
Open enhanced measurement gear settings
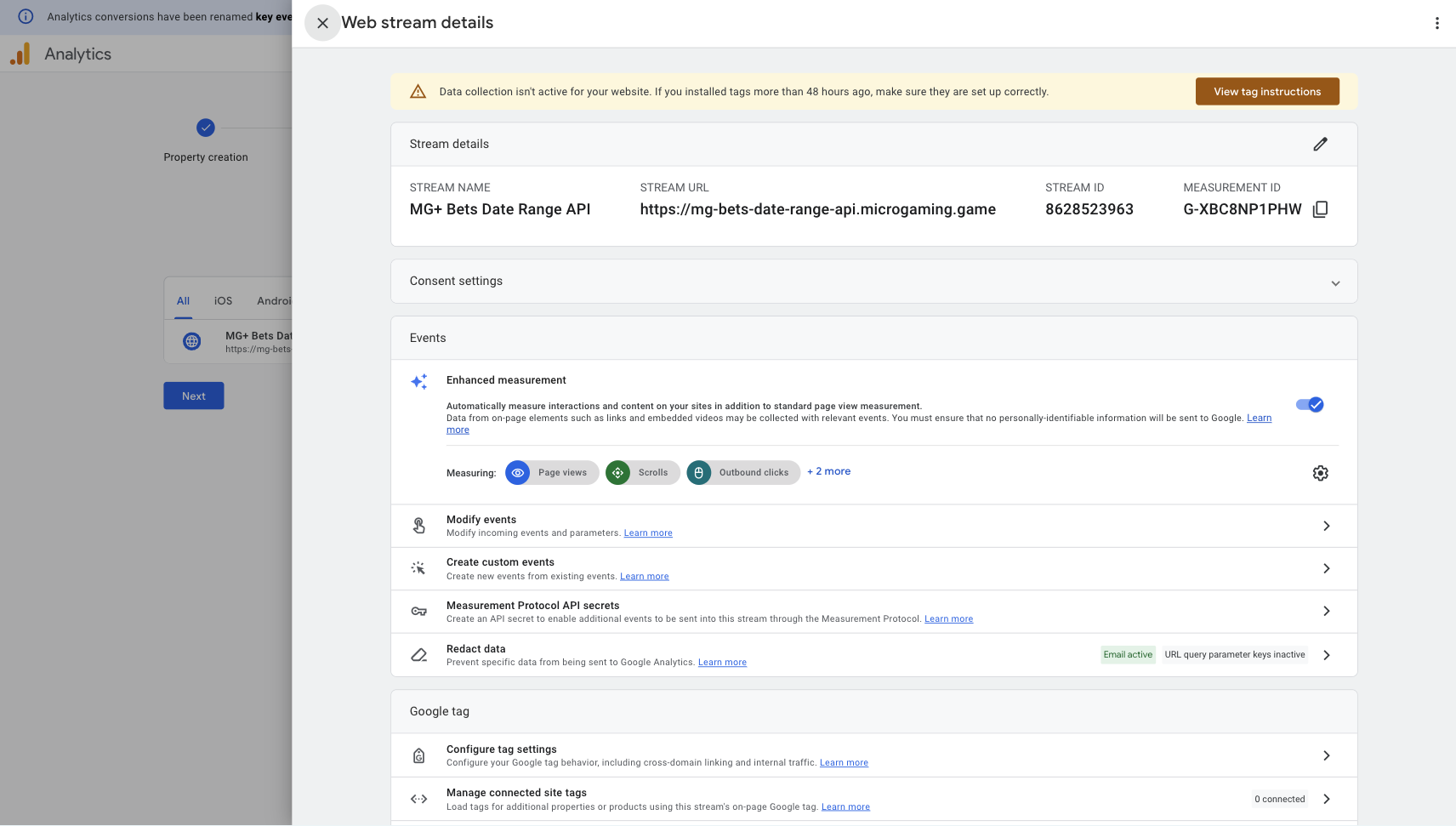click(1320, 473)
